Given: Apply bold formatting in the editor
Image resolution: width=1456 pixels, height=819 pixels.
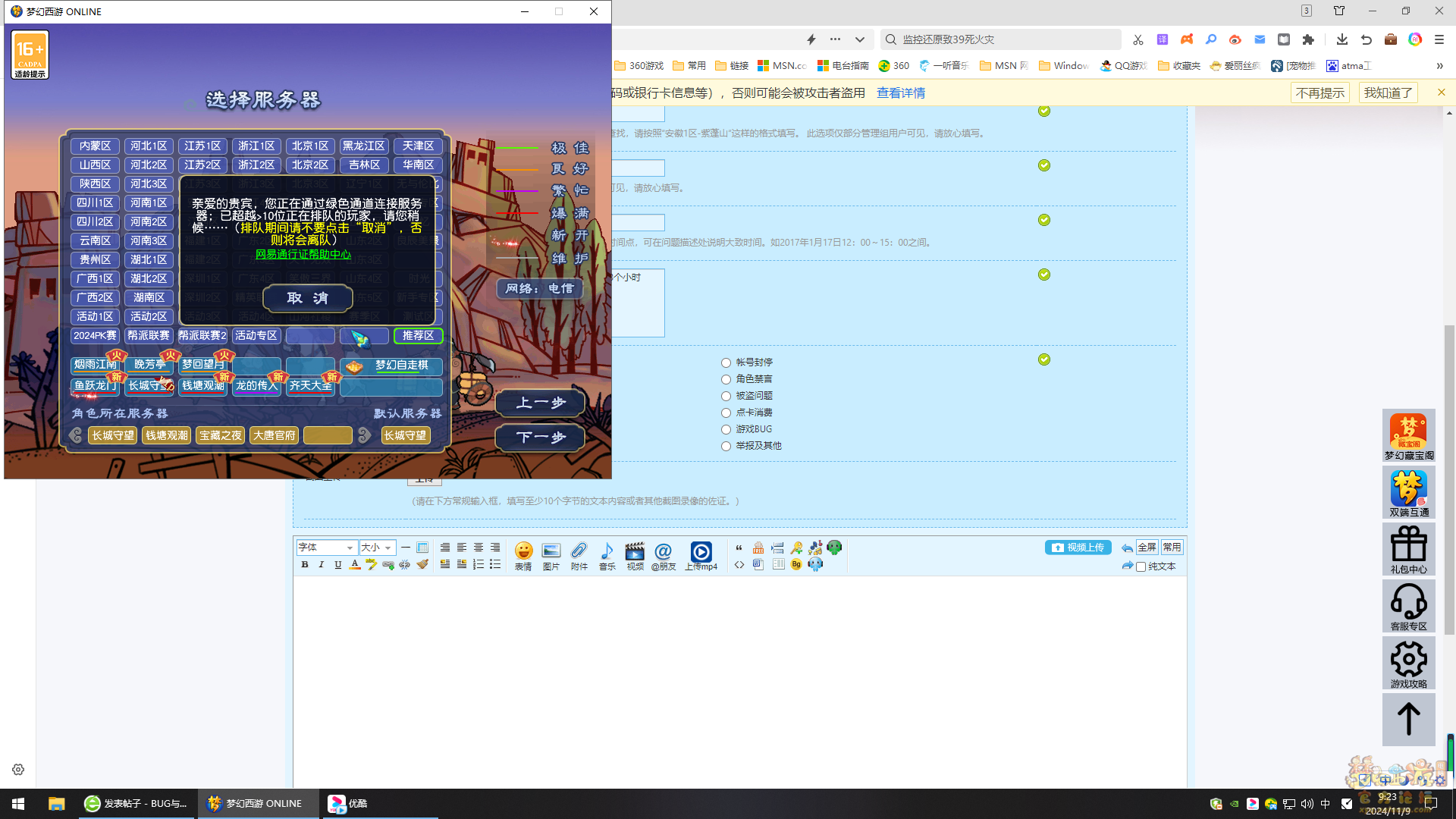Looking at the screenshot, I should (305, 565).
